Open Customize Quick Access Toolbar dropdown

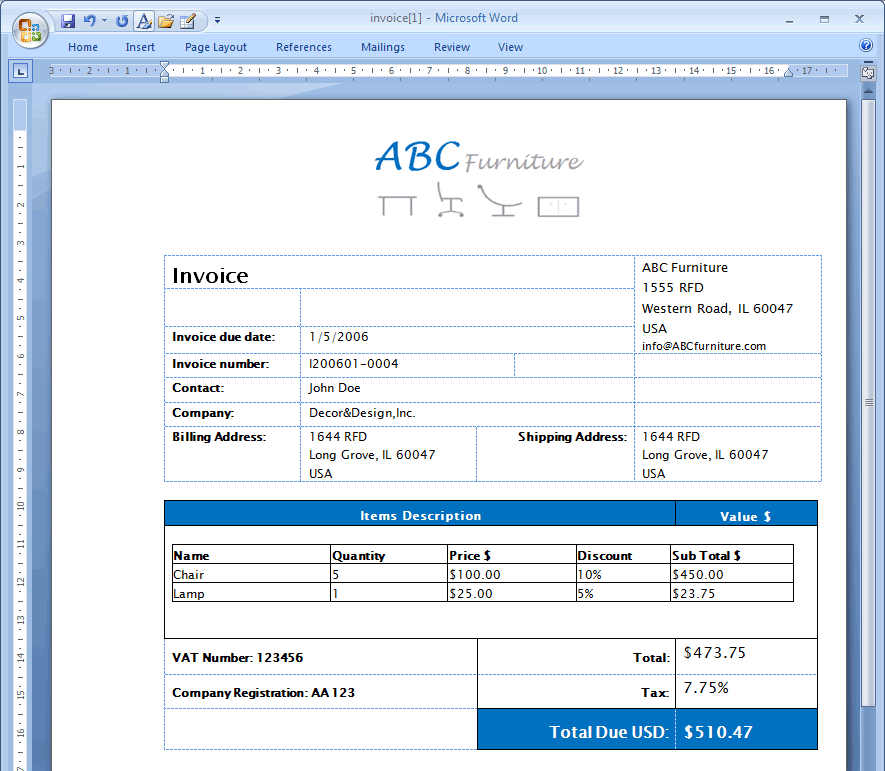coord(217,21)
